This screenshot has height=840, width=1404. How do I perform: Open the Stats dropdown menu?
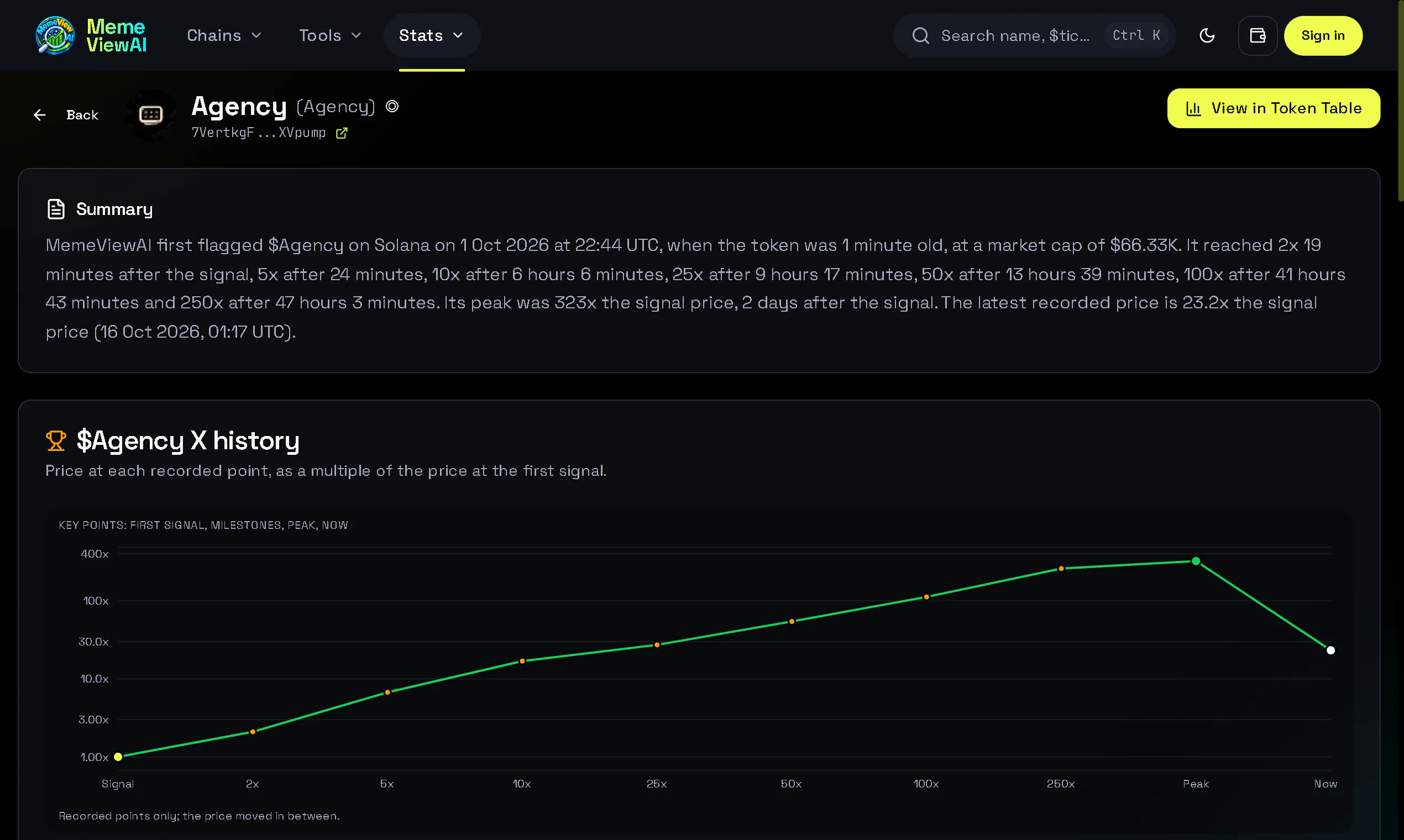point(432,35)
